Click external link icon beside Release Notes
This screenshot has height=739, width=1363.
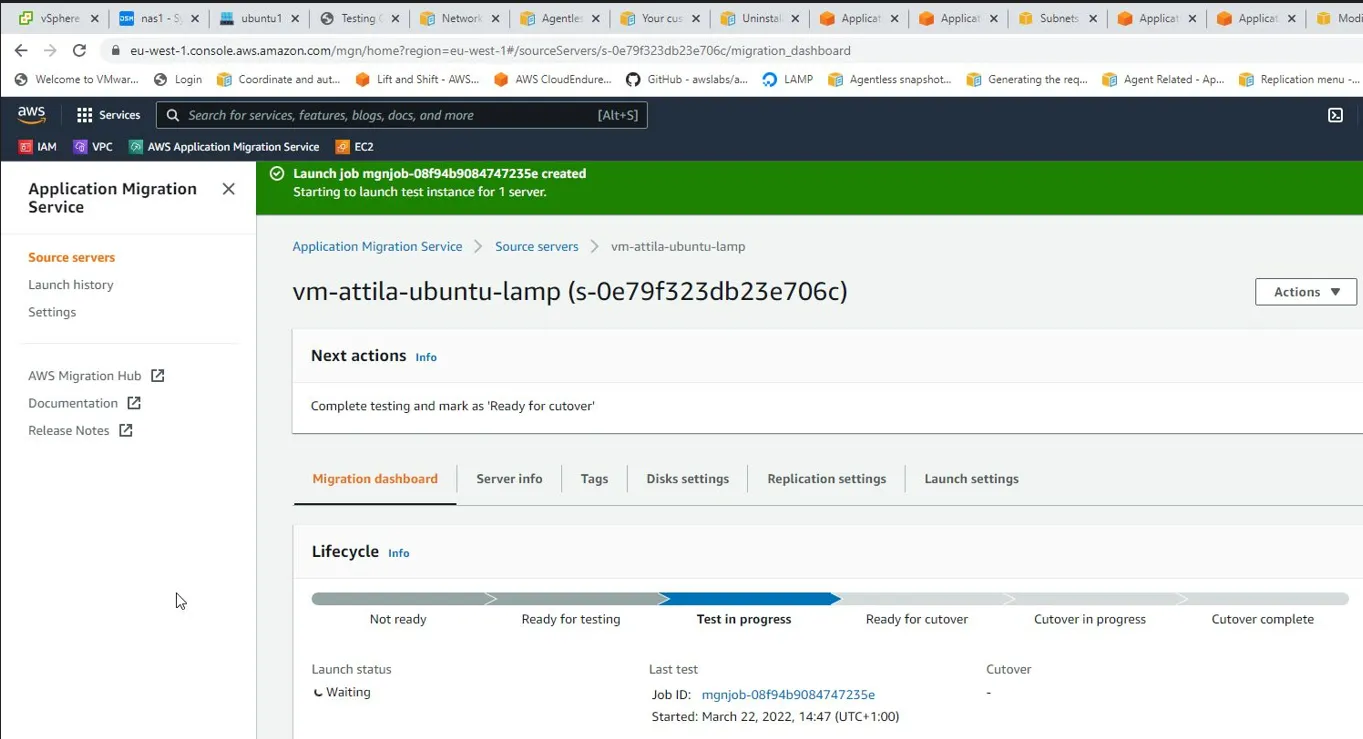pos(125,430)
